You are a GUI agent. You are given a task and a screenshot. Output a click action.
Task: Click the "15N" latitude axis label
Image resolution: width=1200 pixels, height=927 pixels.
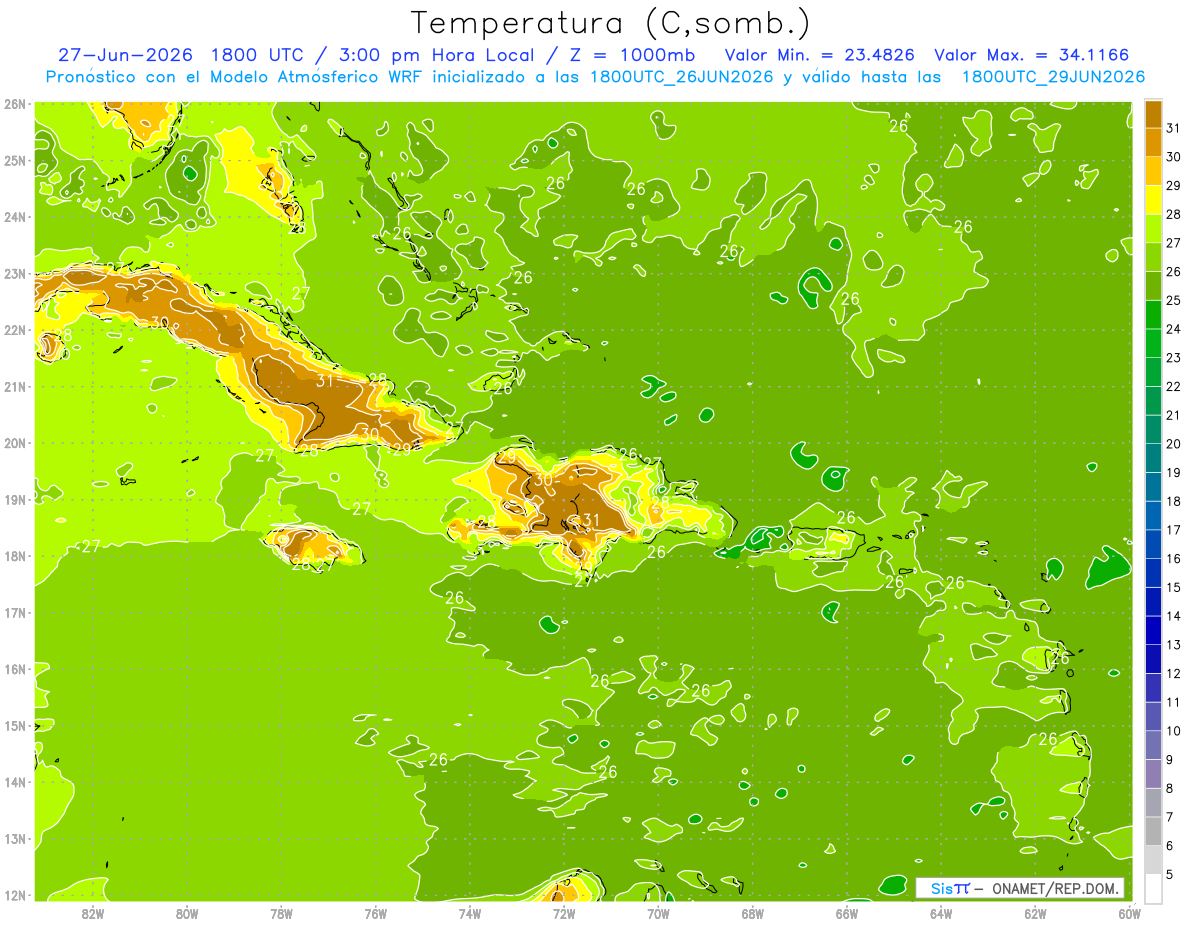15,725
